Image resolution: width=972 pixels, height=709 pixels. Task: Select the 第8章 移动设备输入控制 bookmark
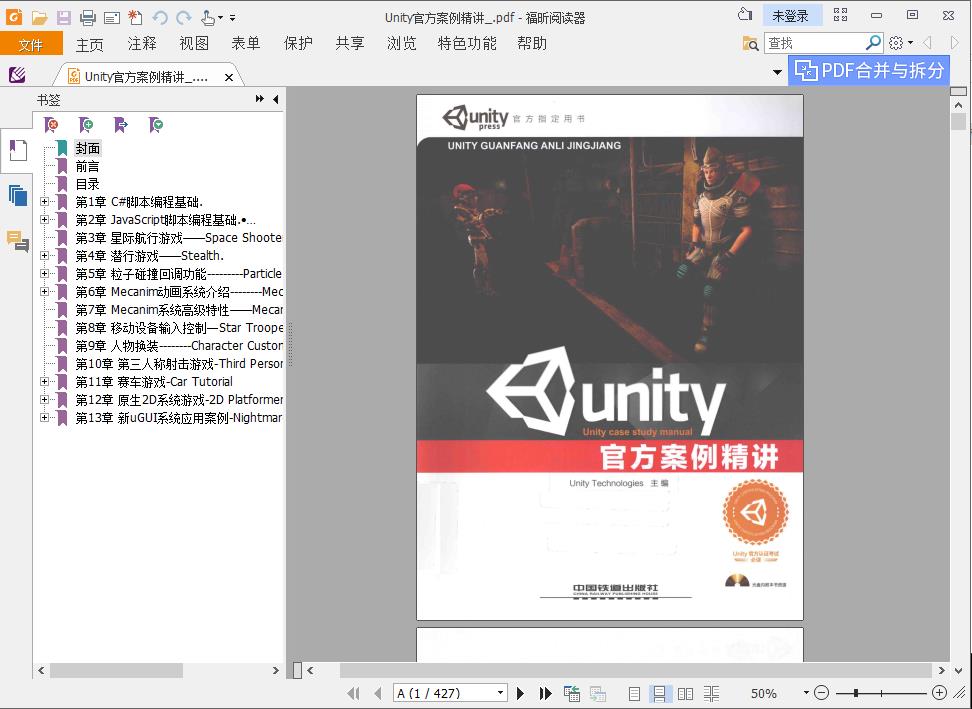tap(179, 328)
